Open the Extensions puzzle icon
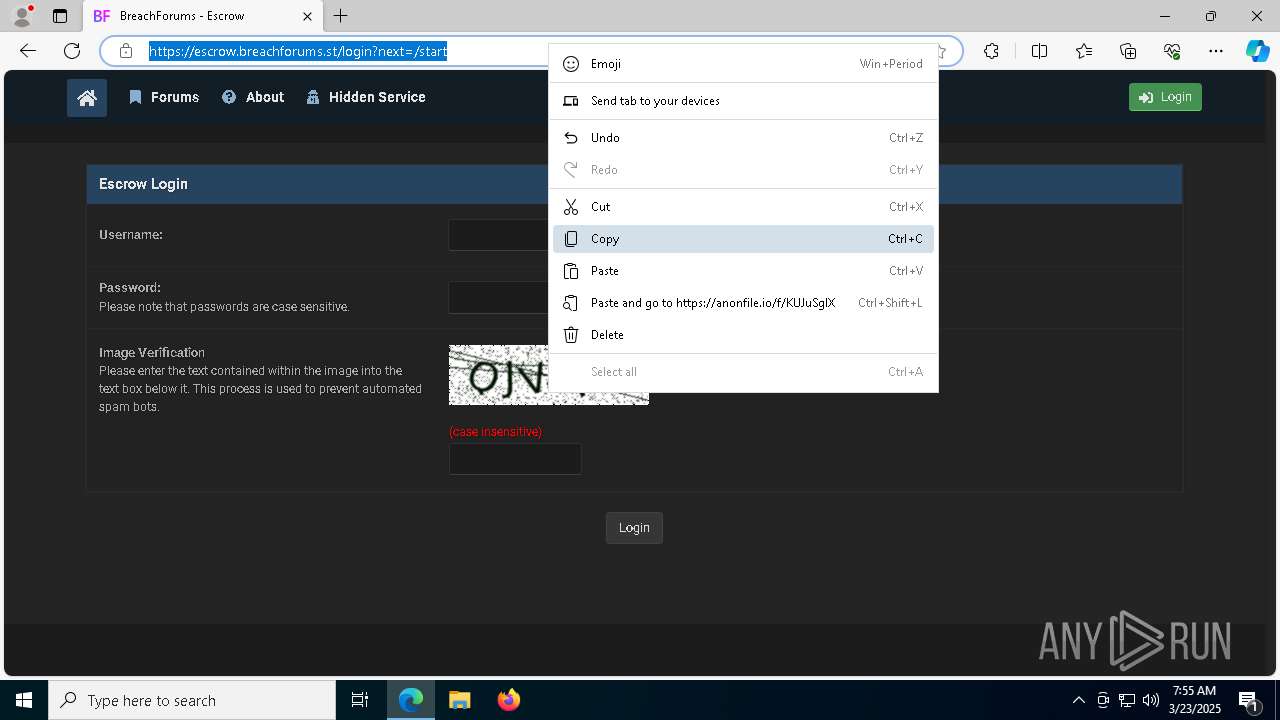The height and width of the screenshot is (720, 1280). tap(991, 51)
